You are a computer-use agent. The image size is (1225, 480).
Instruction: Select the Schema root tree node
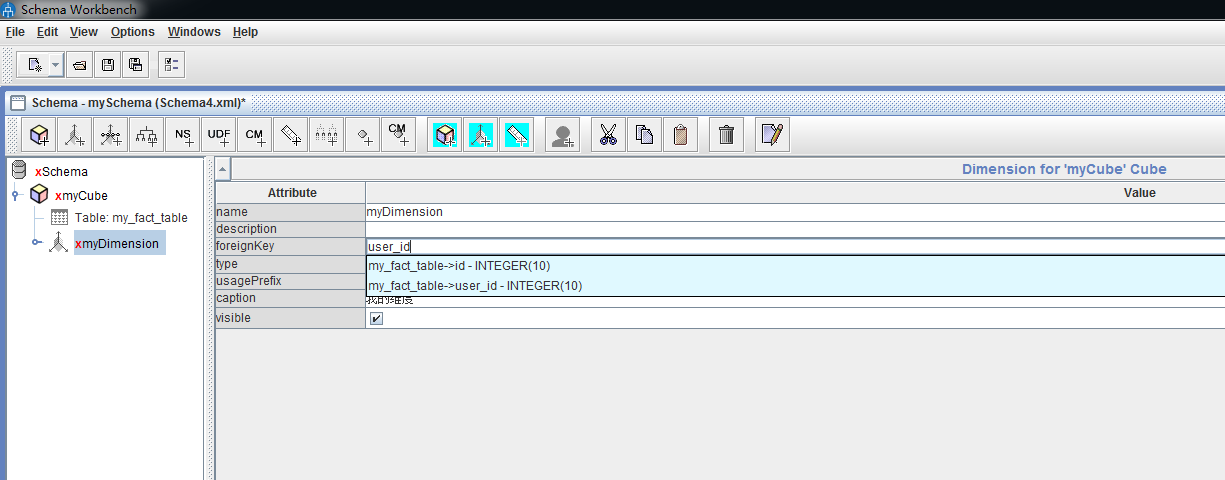click(x=61, y=172)
